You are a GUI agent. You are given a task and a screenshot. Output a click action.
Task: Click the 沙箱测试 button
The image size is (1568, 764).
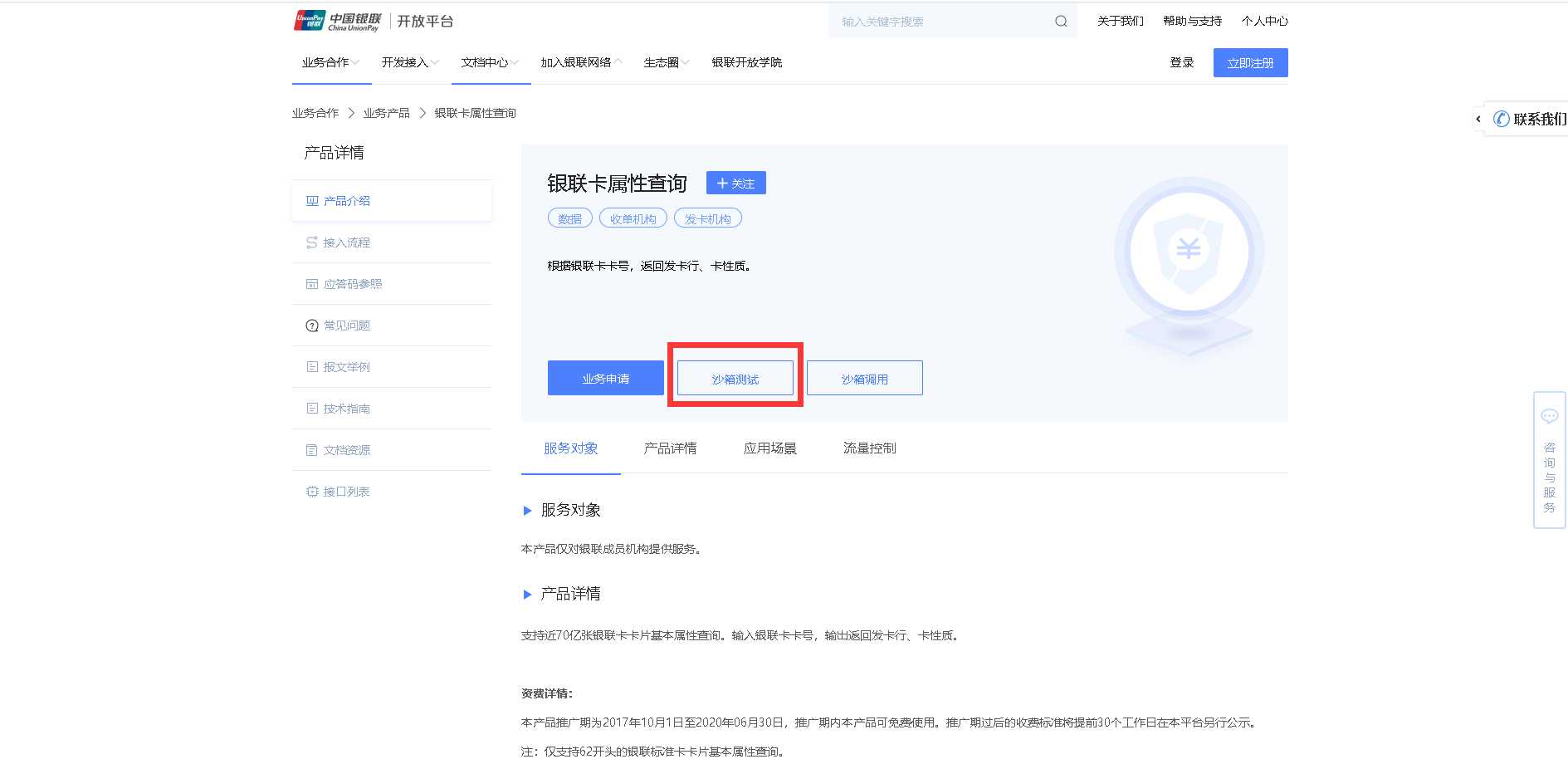coord(735,378)
